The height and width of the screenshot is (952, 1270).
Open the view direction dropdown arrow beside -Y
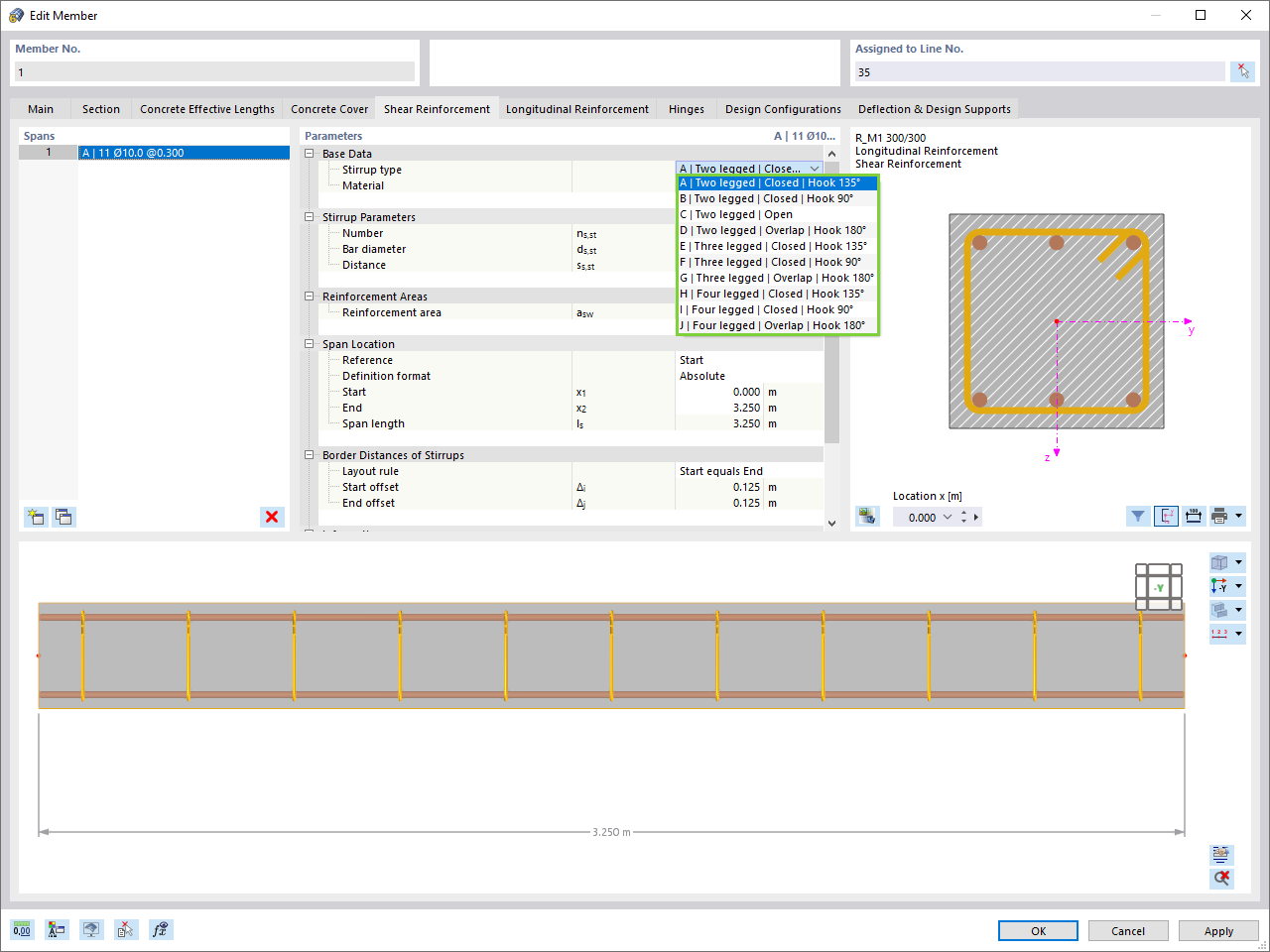point(1238,586)
